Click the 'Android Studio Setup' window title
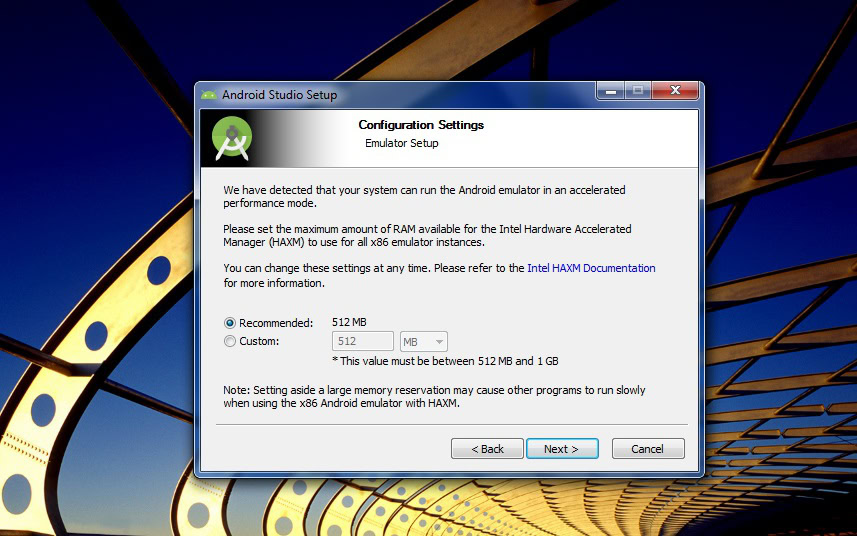Image resolution: width=857 pixels, height=536 pixels. [279, 95]
